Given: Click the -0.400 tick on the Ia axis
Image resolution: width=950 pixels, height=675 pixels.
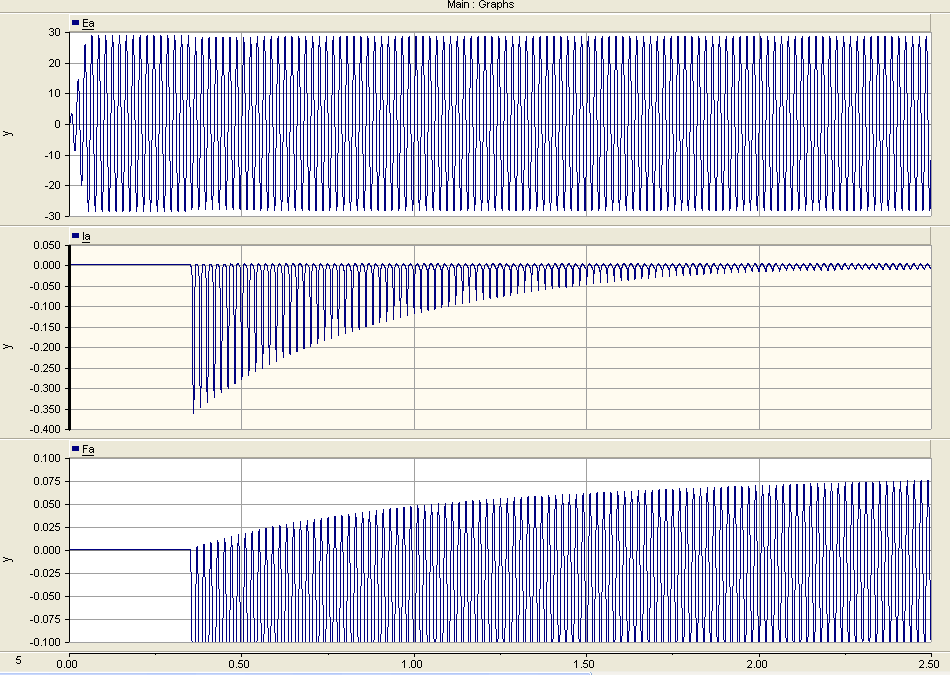Looking at the screenshot, I should [x=45, y=430].
